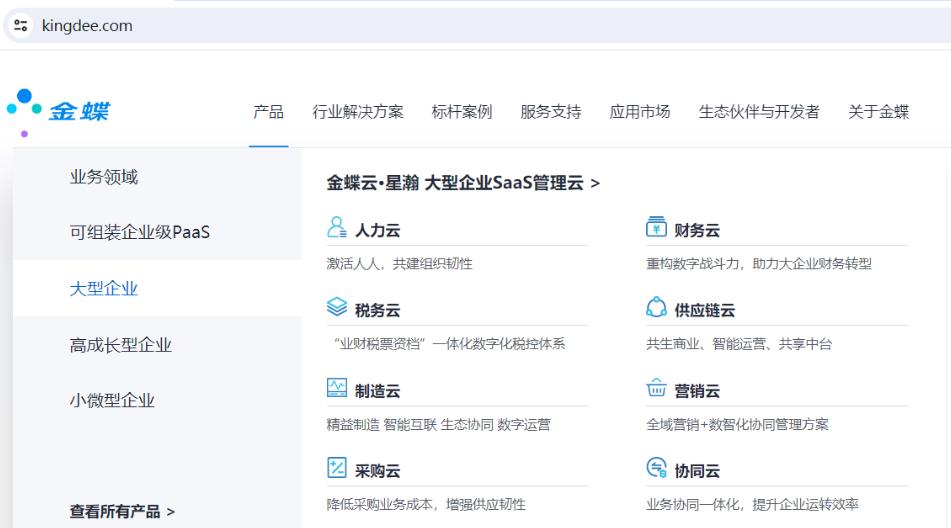Viewport: 951px width, 528px height.
Task: Click description 共生商业、智能运营、共享中台
Action: pyautogui.click(x=739, y=344)
